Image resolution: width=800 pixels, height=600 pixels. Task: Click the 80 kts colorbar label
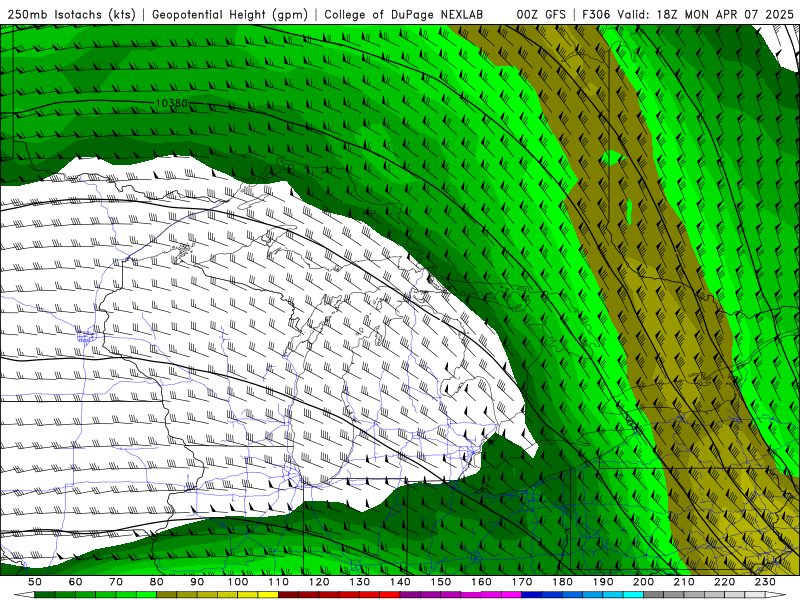(157, 582)
